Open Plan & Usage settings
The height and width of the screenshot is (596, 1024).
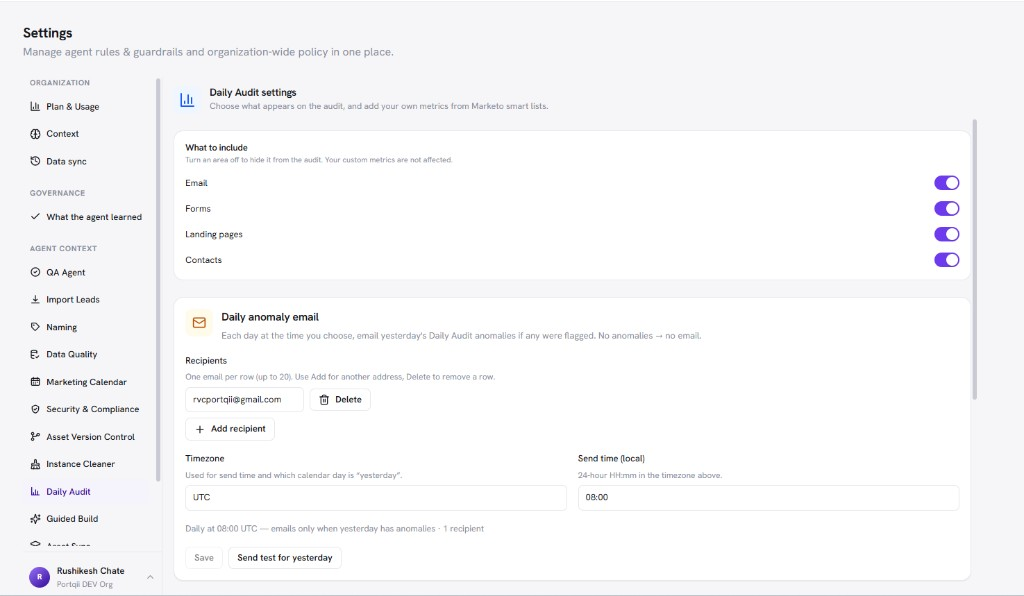point(85,106)
